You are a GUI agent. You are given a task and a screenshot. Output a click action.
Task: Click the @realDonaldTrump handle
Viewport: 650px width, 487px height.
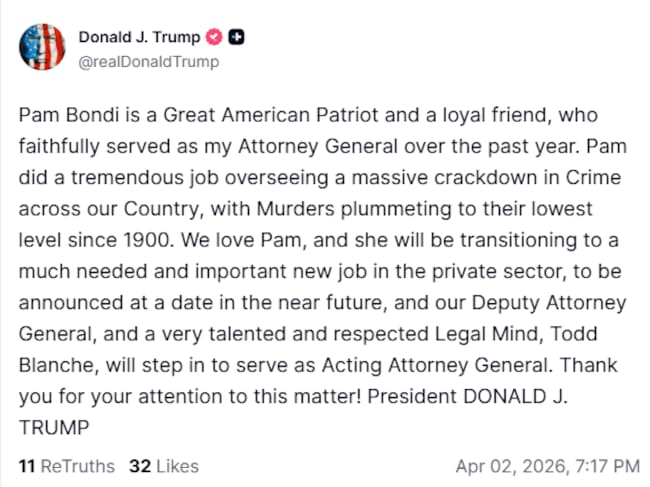point(148,62)
